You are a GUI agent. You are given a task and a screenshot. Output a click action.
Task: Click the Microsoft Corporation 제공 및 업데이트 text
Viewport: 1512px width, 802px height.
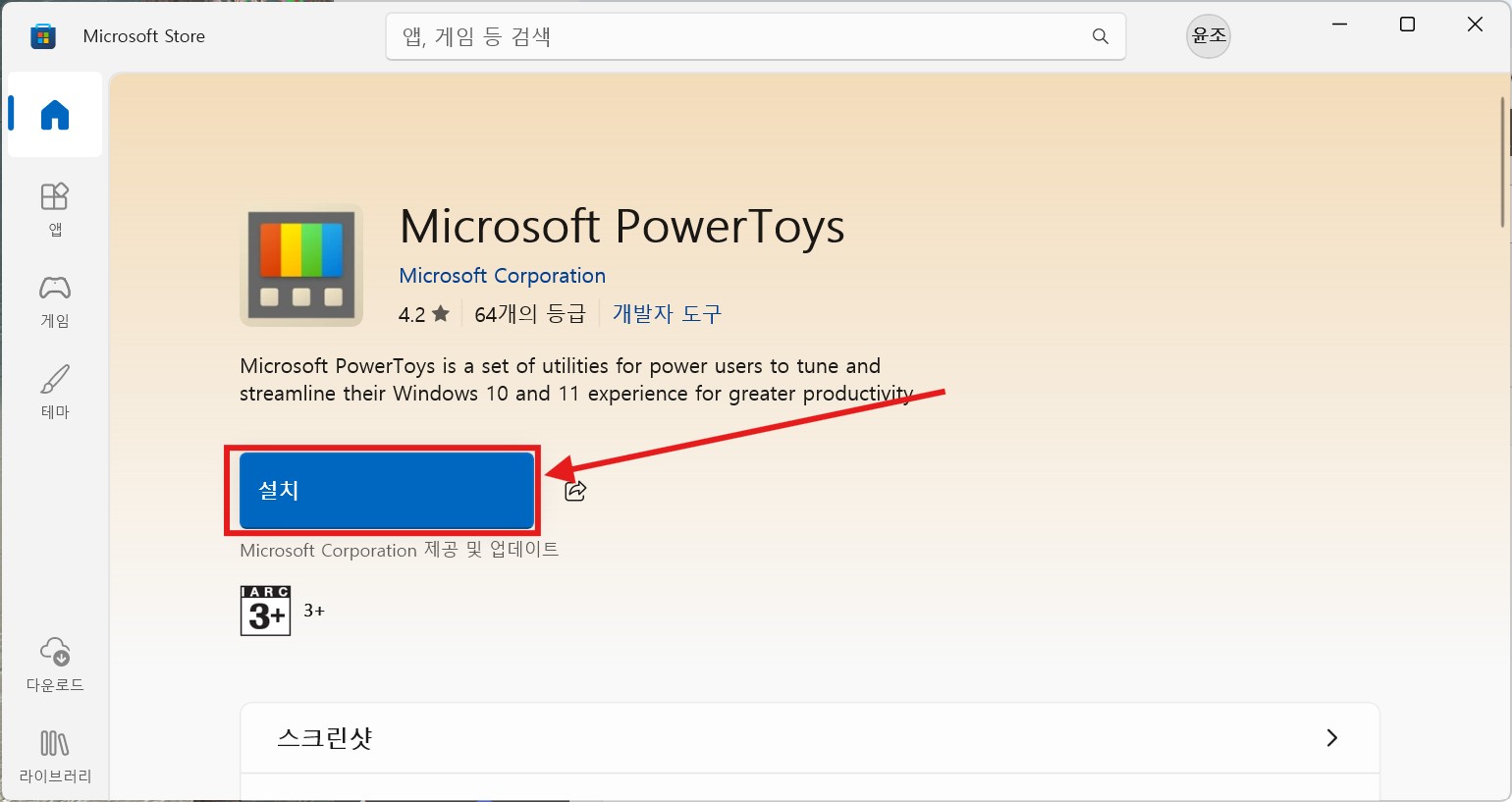point(399,550)
